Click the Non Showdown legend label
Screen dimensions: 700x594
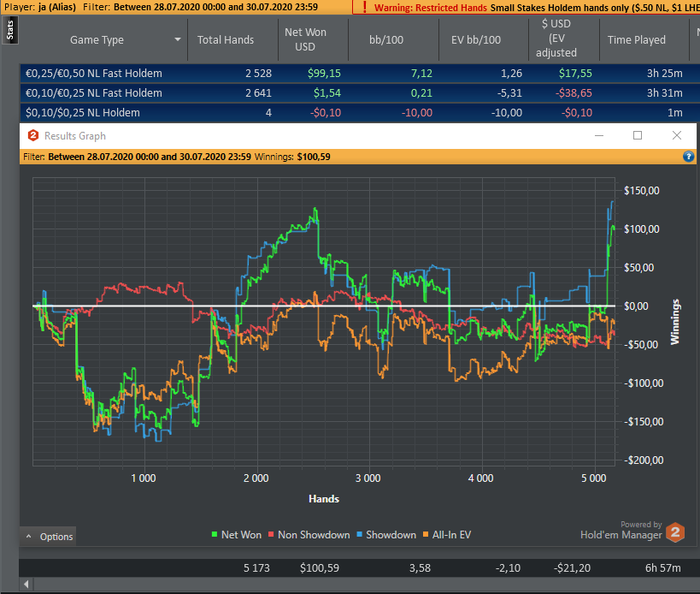click(314, 535)
